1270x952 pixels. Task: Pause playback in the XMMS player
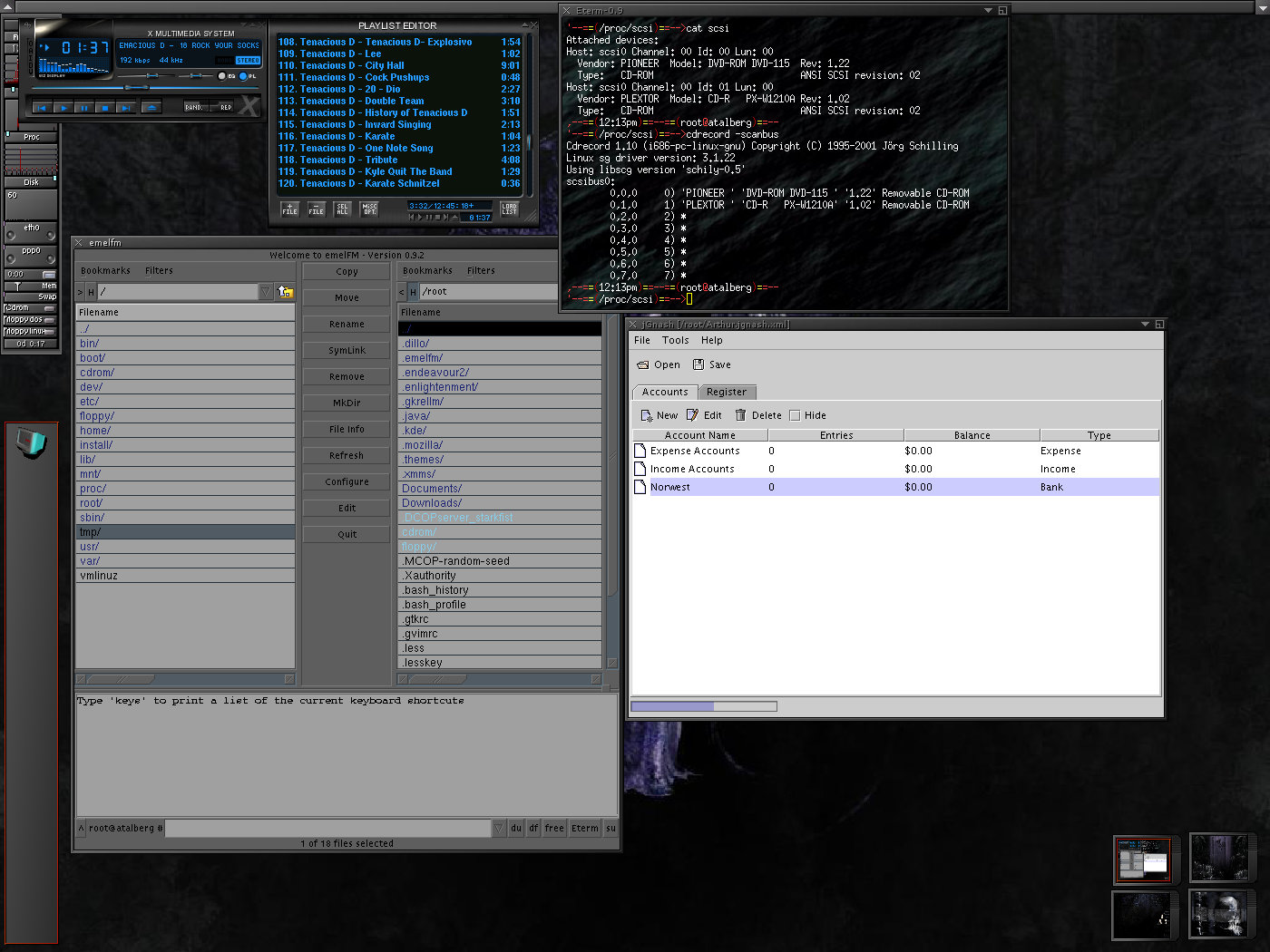[83, 108]
